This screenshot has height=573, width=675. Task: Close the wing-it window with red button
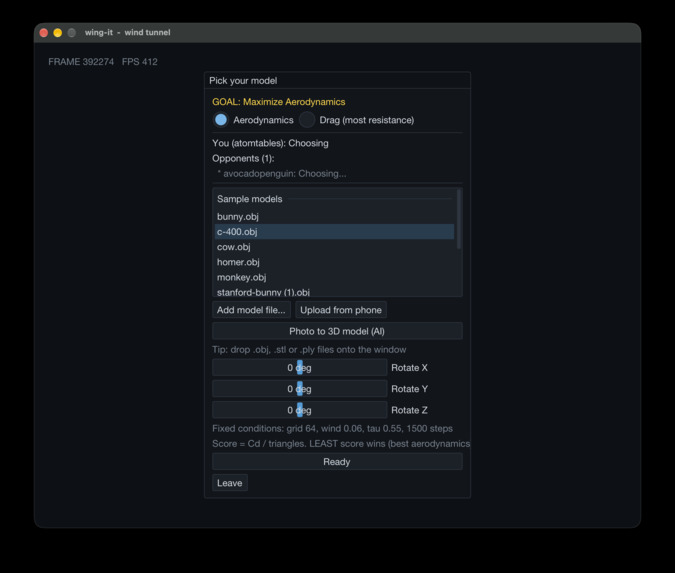point(43,33)
